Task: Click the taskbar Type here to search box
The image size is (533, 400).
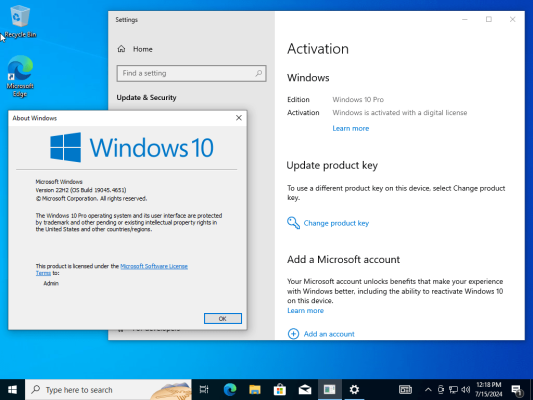Action: click(108, 389)
